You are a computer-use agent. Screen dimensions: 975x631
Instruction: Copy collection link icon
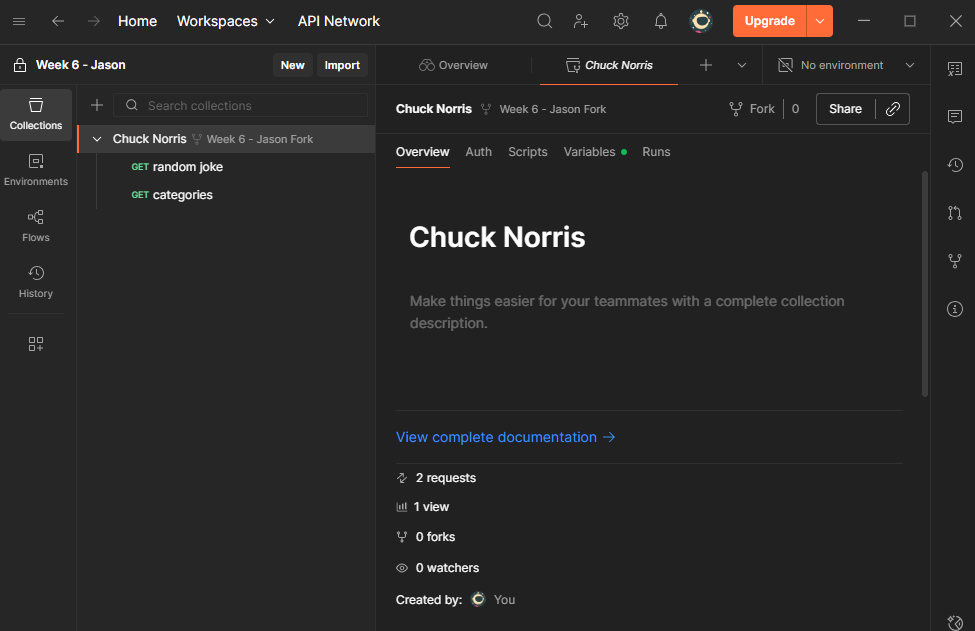point(893,109)
